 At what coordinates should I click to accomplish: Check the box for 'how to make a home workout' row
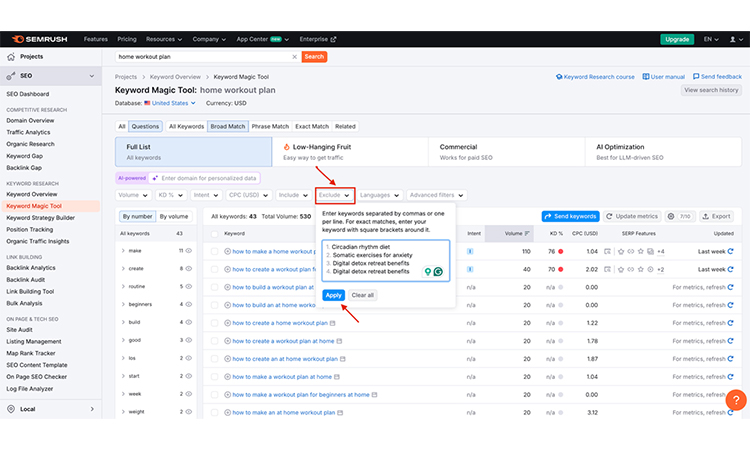tap(214, 251)
